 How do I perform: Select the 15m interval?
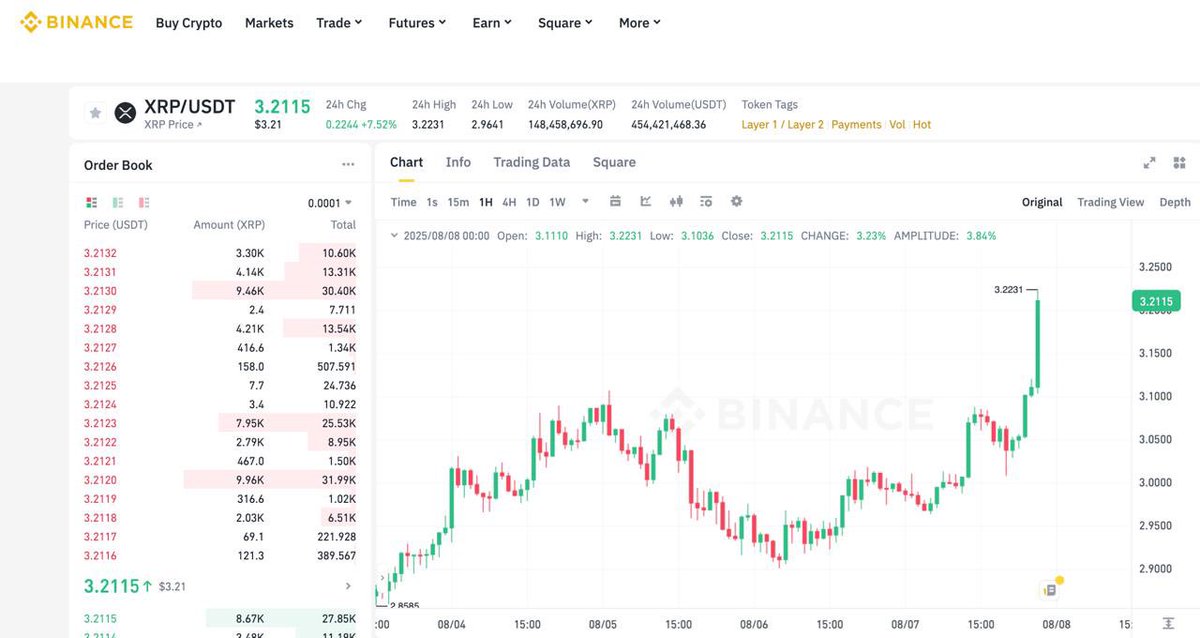click(458, 202)
